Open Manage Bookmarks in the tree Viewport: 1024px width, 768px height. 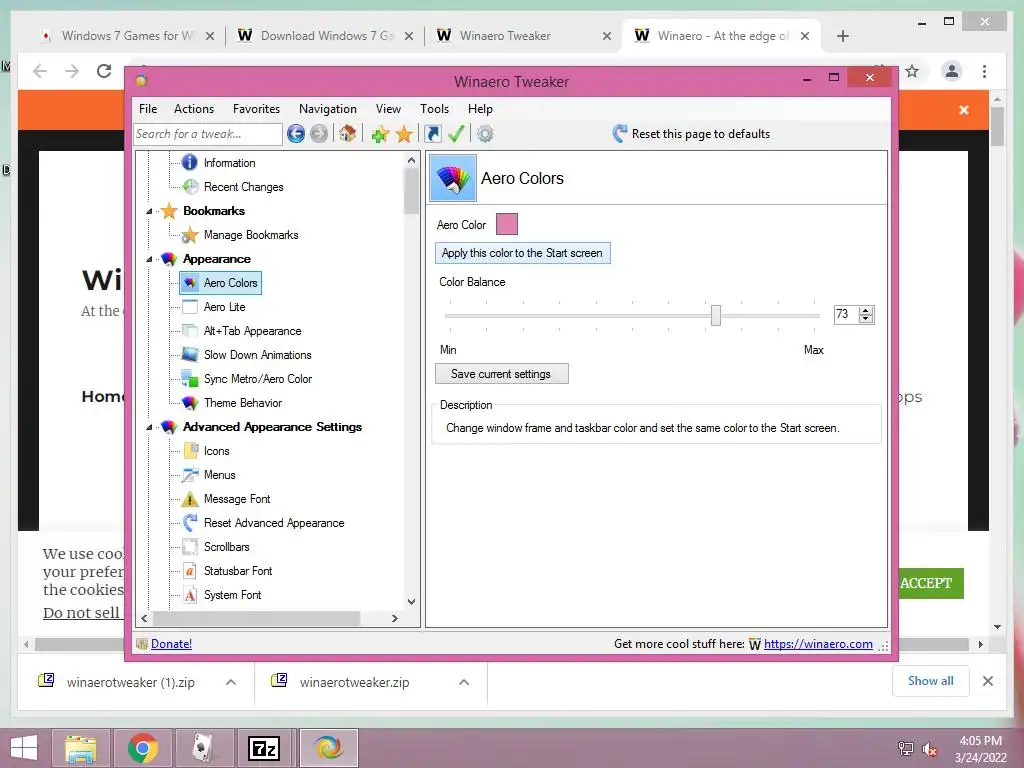tap(251, 234)
